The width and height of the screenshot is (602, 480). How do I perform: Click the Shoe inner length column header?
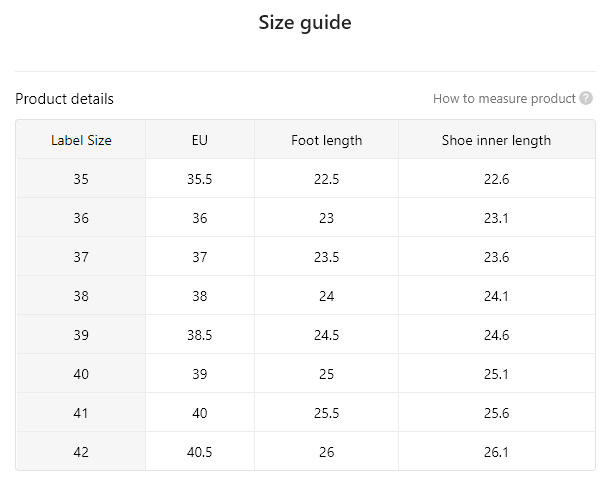pyautogui.click(x=496, y=140)
